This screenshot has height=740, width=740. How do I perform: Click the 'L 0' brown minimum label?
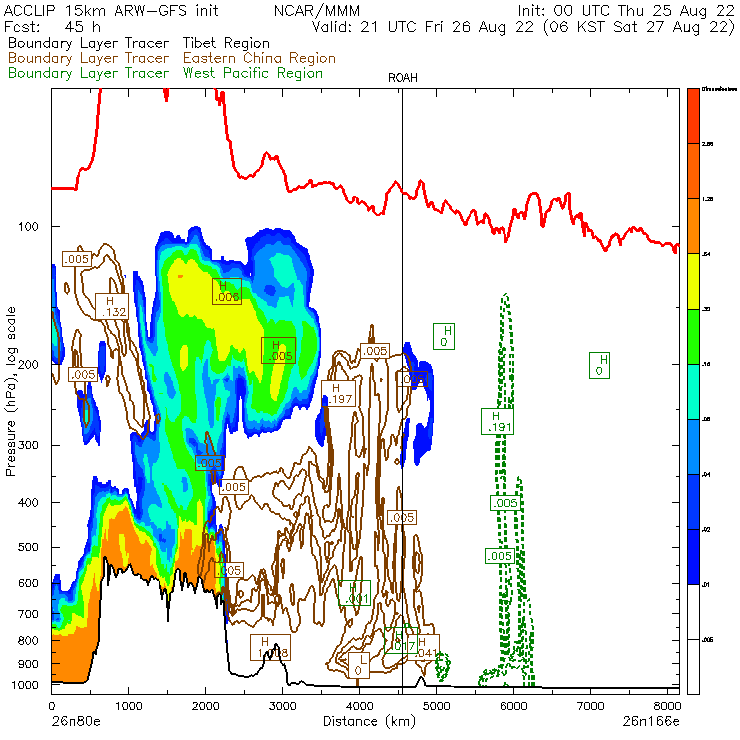tap(359, 665)
